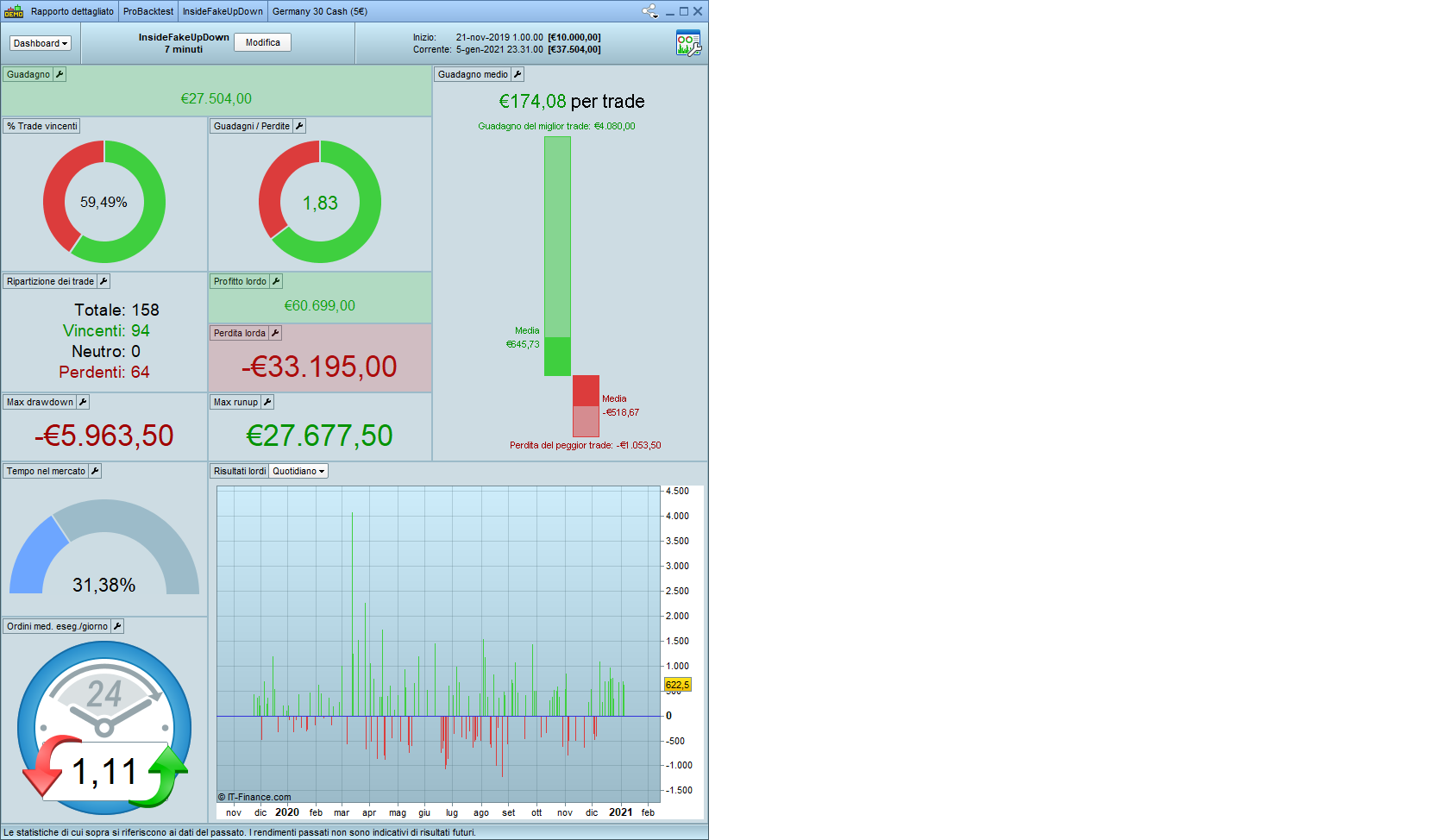This screenshot has height=840, width=1449.
Task: Click the 31,38% time-in-market gauge
Action: pos(104,548)
